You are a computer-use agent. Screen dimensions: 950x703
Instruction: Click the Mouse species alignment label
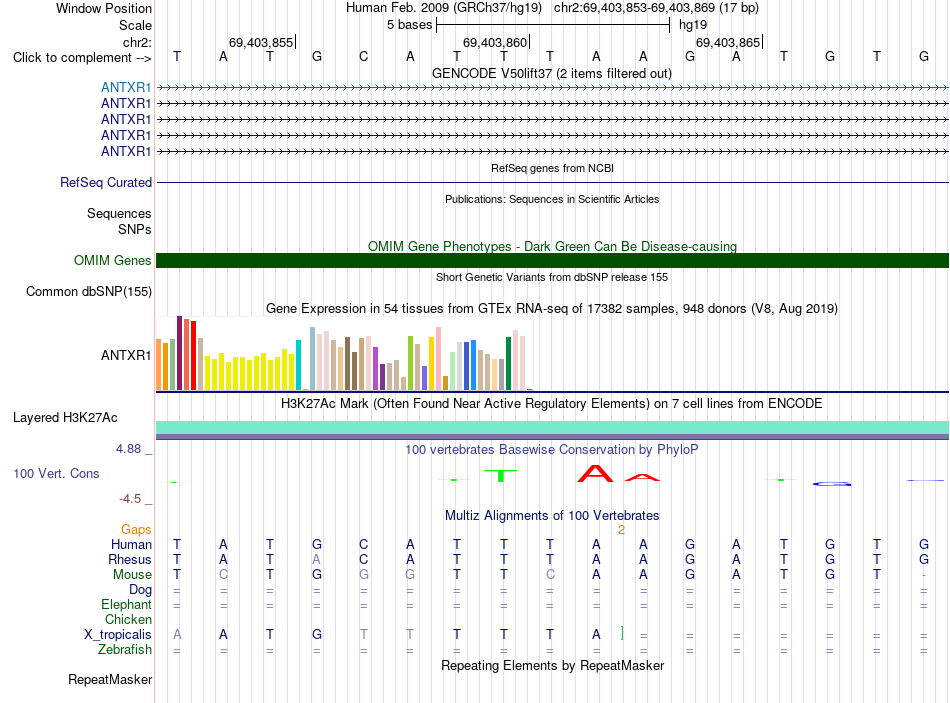pos(132,575)
